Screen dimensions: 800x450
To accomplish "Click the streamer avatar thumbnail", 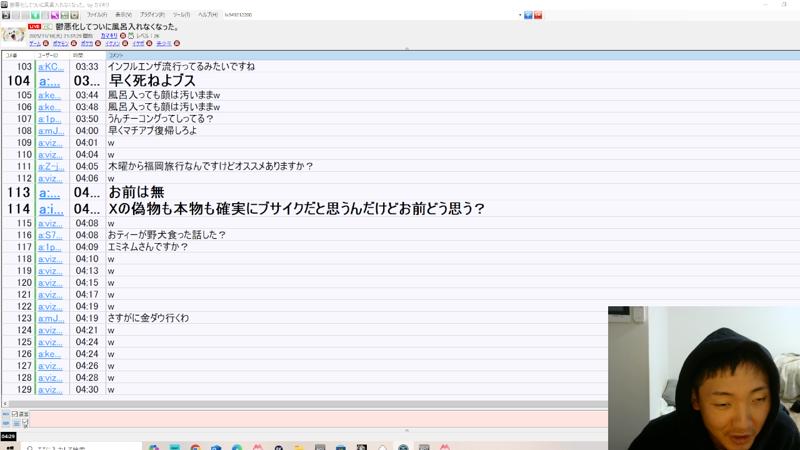I will point(13,35).
